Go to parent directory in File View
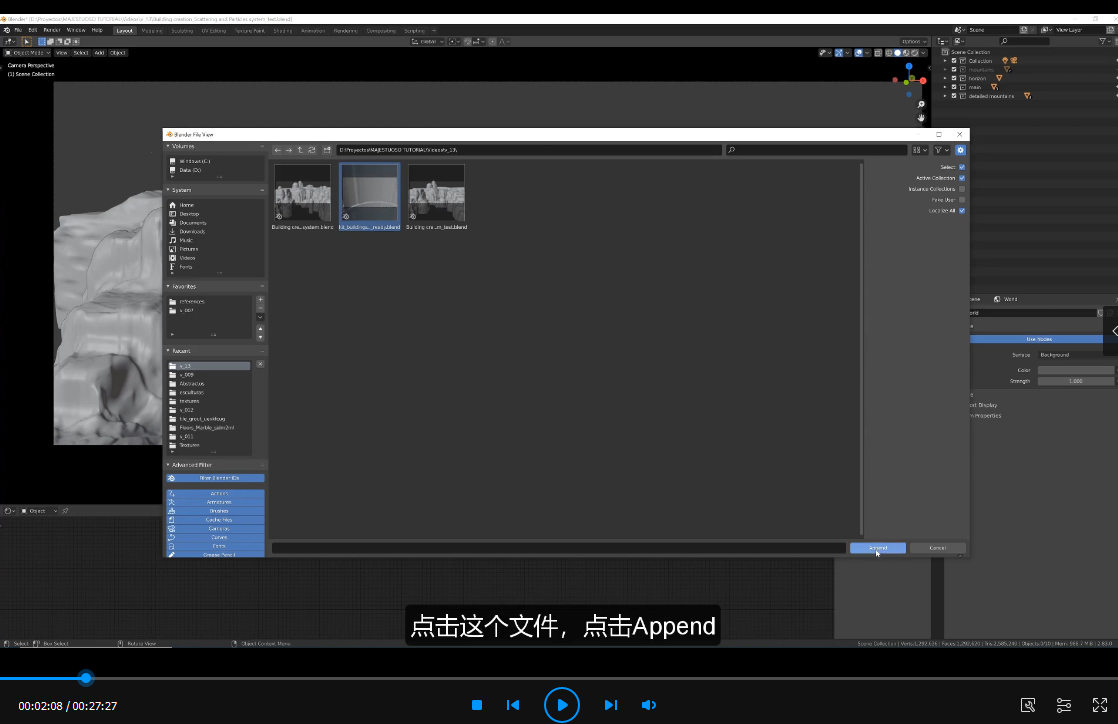 pos(300,150)
